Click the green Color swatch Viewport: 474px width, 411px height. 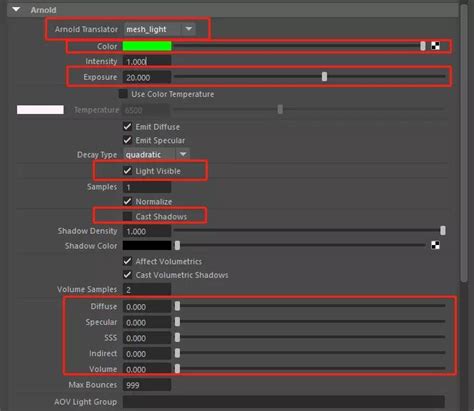coord(147,46)
